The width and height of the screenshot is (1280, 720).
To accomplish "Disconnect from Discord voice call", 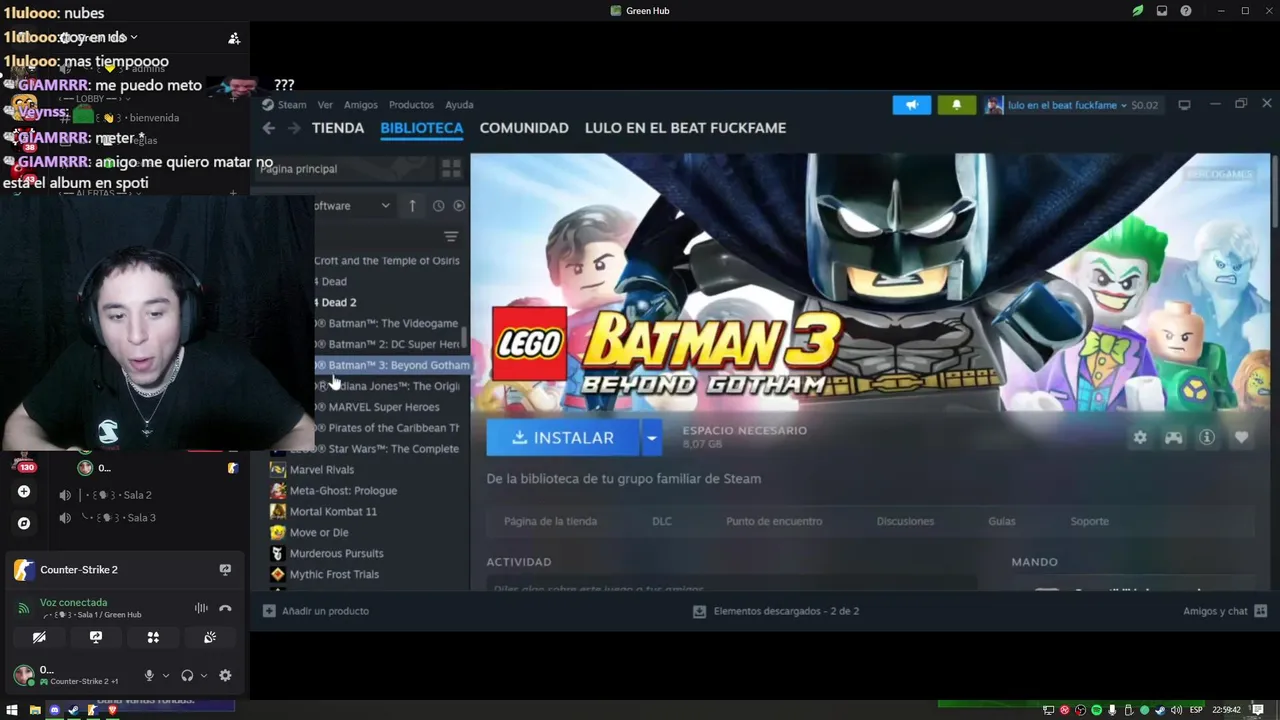I will pyautogui.click(x=225, y=608).
